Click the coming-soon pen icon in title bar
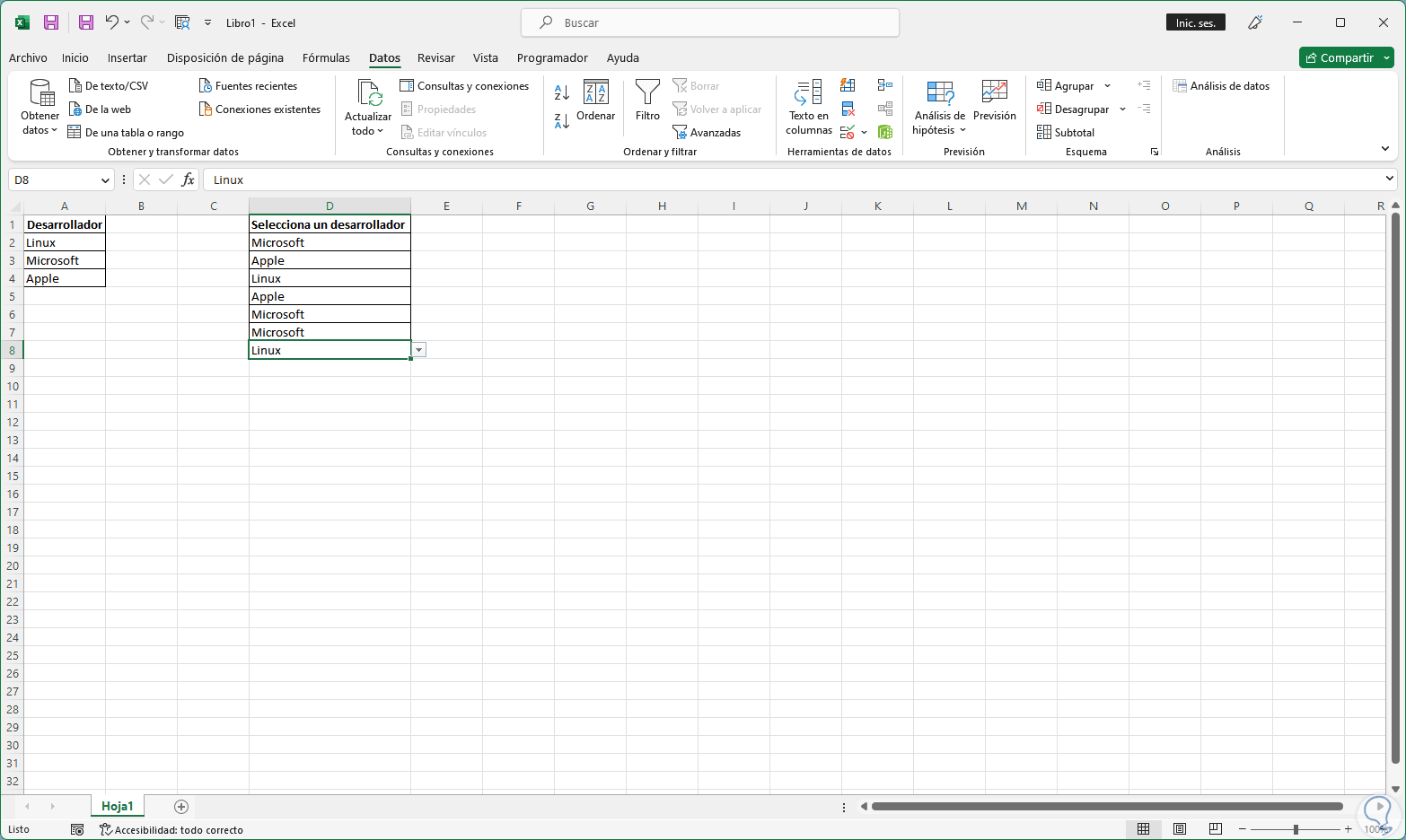The height and width of the screenshot is (840, 1406). tap(1255, 22)
